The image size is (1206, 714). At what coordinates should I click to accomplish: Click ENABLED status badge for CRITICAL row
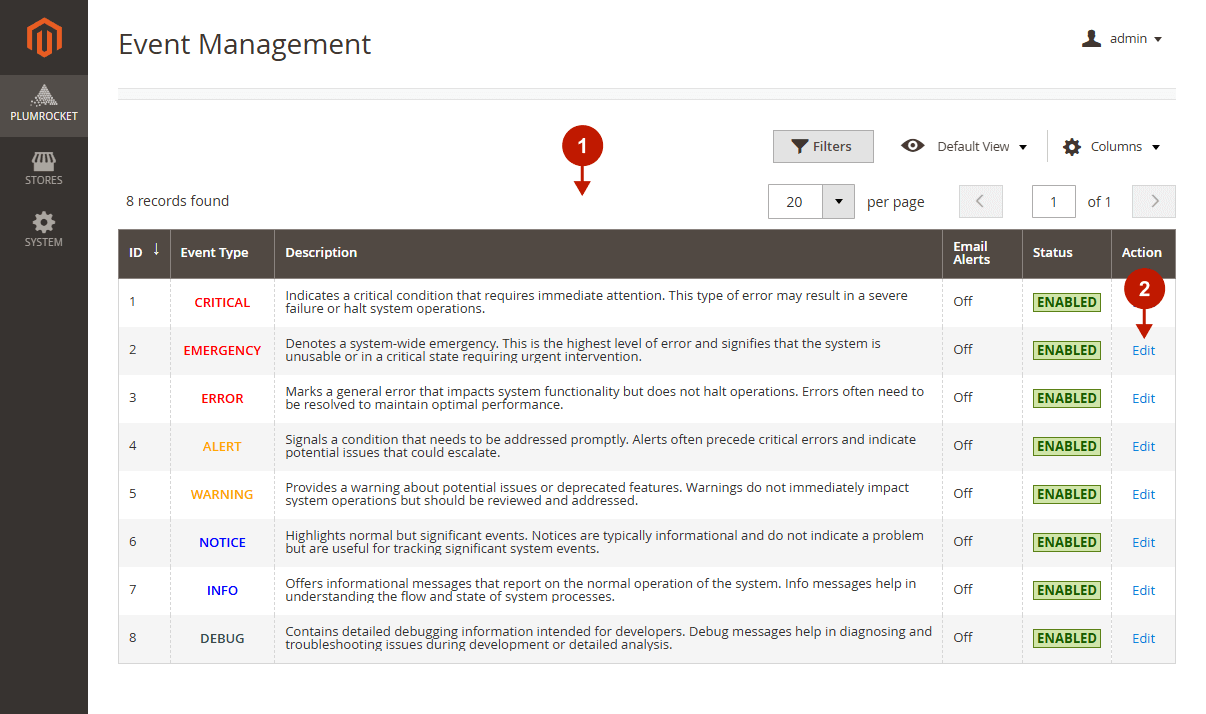point(1066,302)
